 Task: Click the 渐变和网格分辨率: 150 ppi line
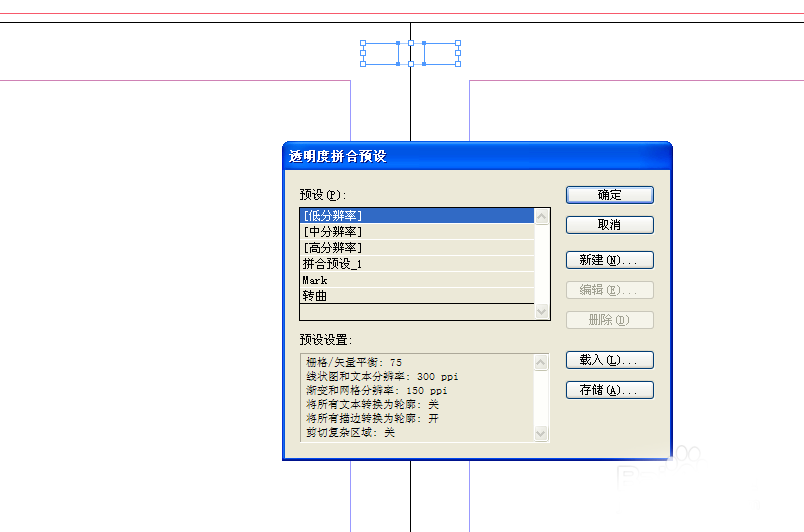click(x=377, y=391)
